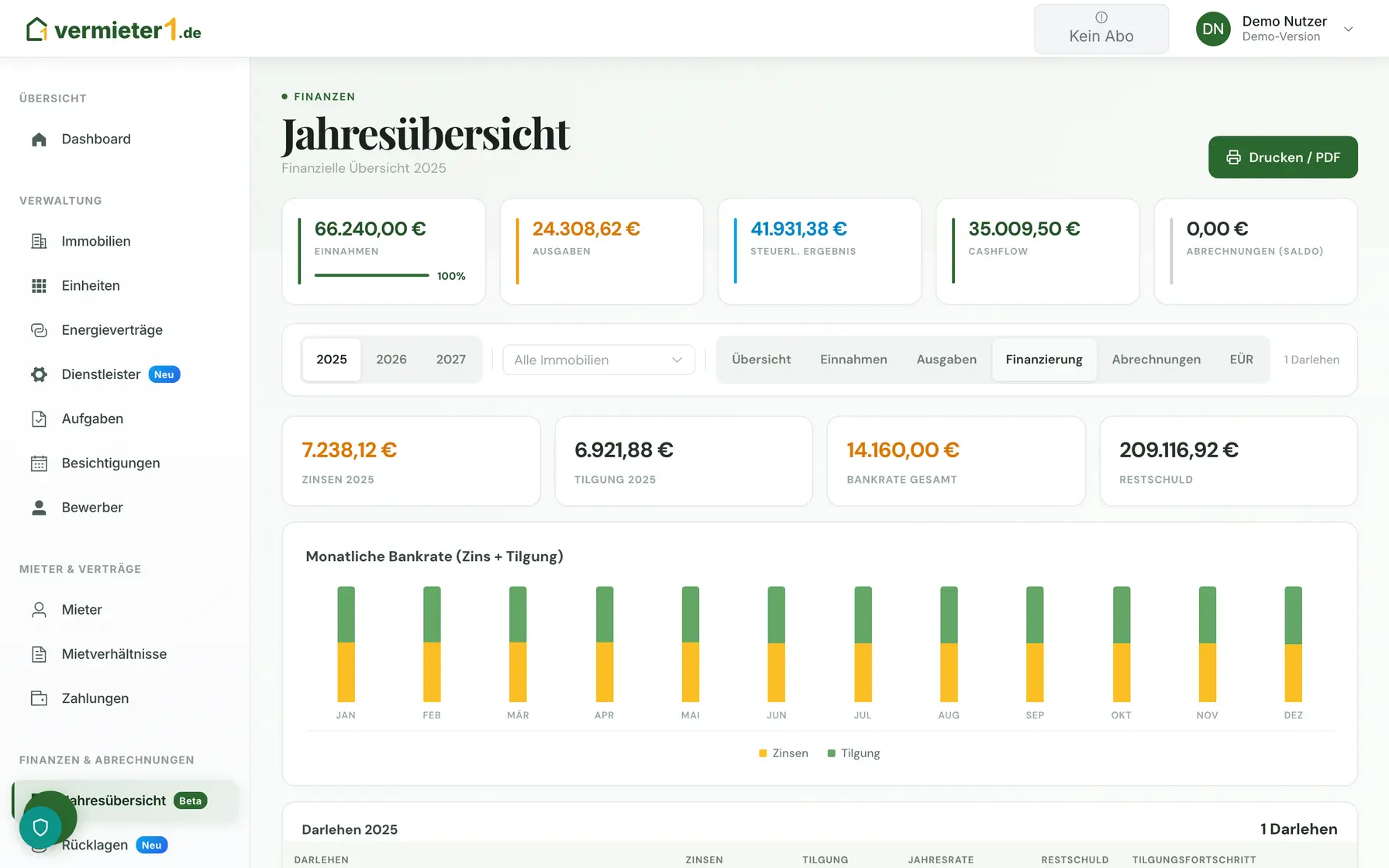Screen dimensions: 1389x868
Task: Switch to the Abrechnungen tab
Action: coord(1156,360)
